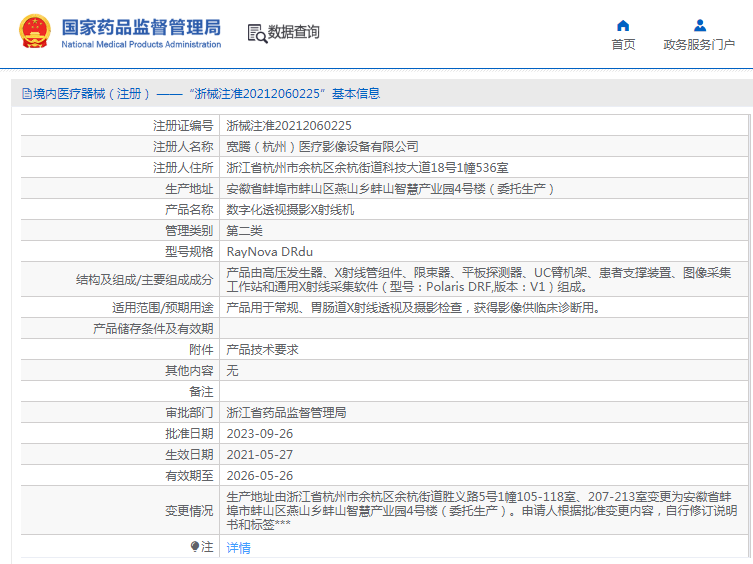Click the 备注 row label

[201, 392]
